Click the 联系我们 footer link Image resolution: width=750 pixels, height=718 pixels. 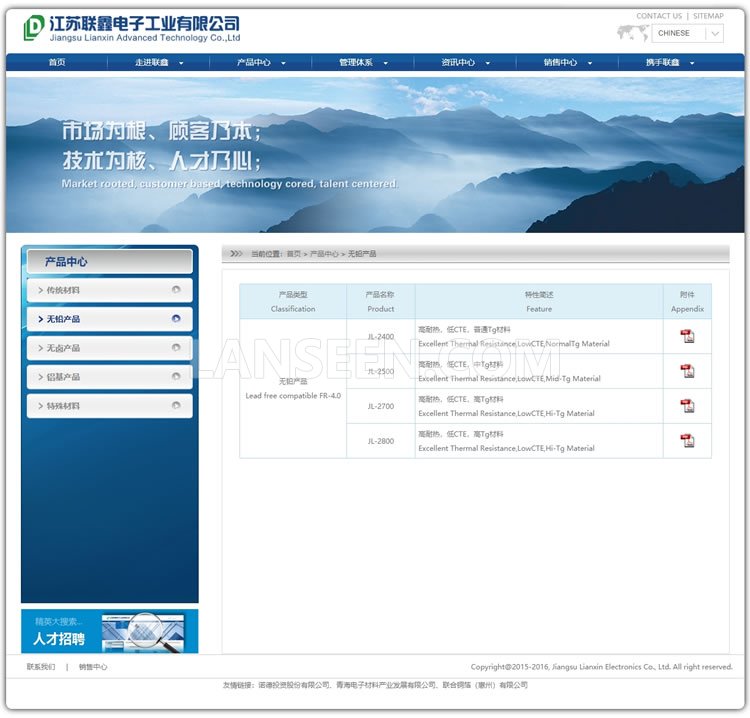click(41, 667)
